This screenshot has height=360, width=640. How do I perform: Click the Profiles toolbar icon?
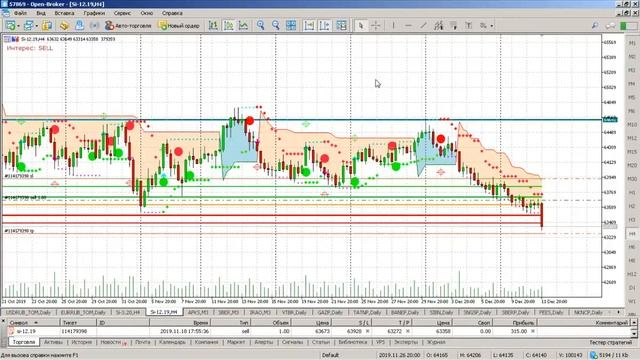click(29, 25)
